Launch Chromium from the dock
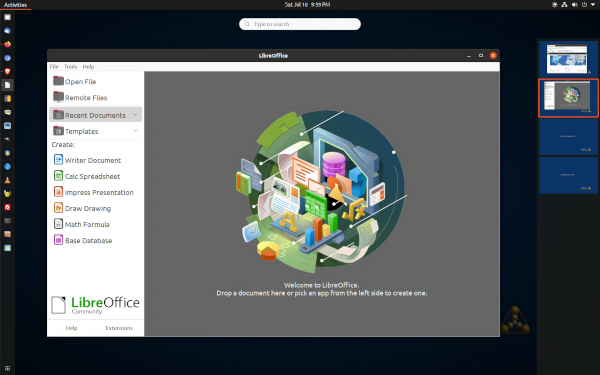Screen dimensions: 600x375 tap(7, 58)
